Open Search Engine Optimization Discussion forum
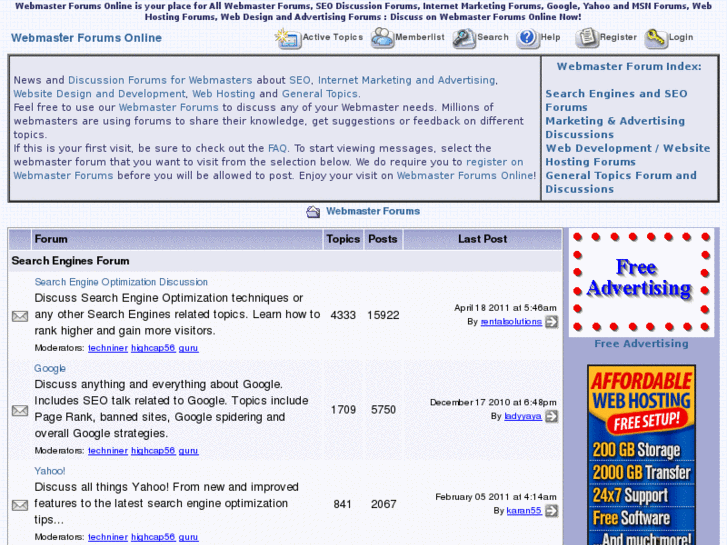 tap(121, 282)
